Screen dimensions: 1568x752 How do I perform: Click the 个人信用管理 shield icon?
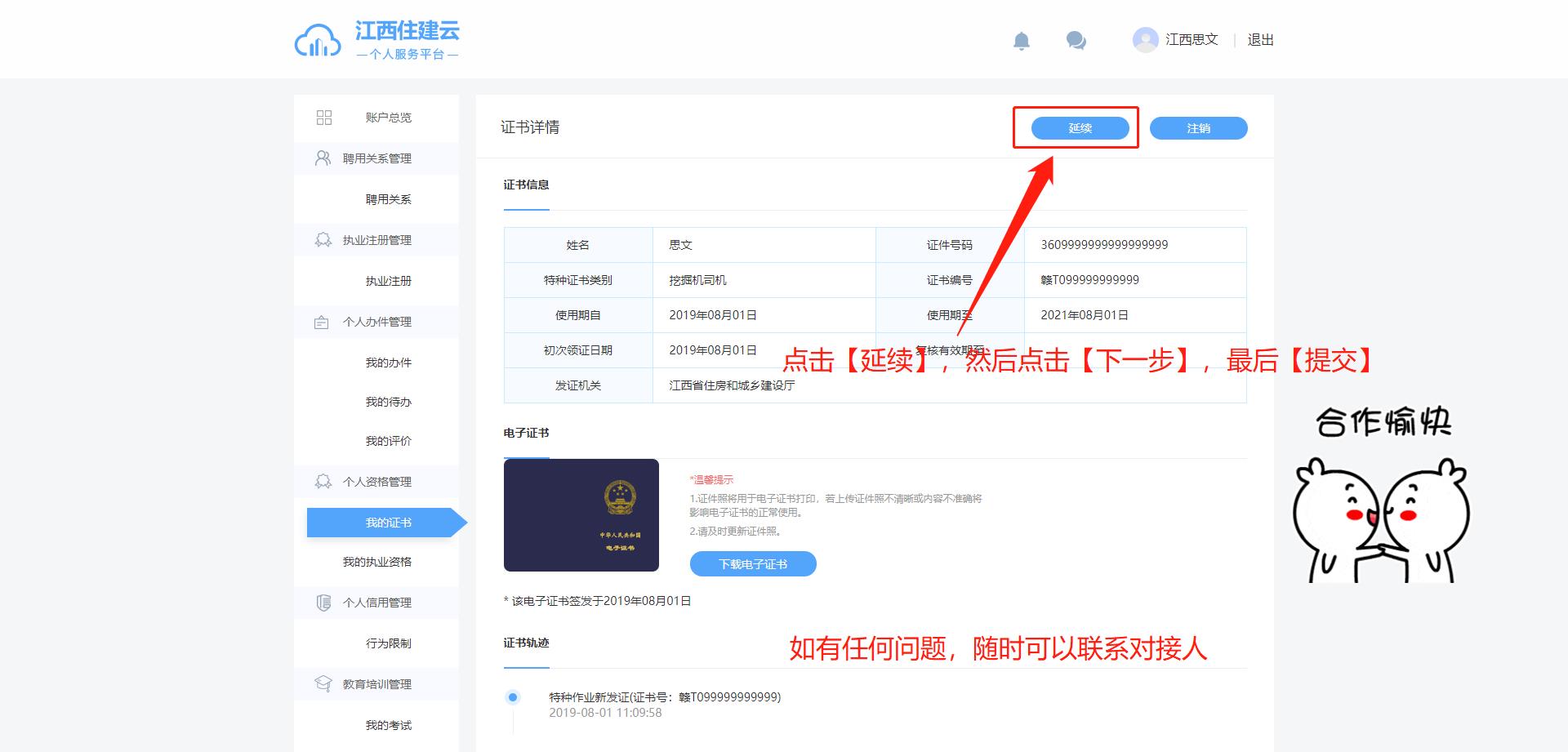pyautogui.click(x=323, y=603)
